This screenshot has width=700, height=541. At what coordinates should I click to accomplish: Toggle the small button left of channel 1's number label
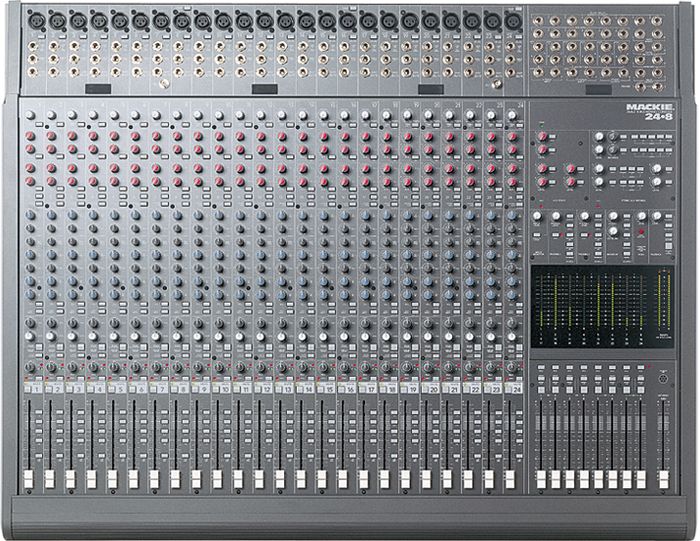(28, 389)
